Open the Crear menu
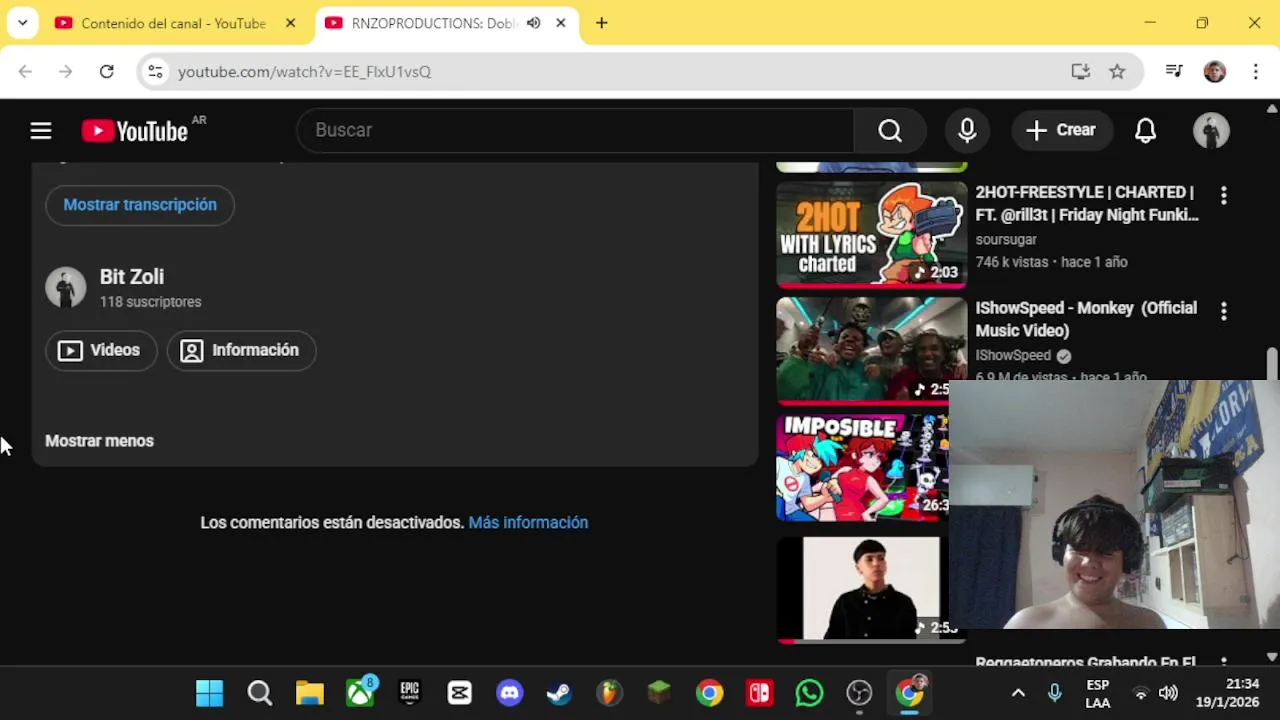1280x720 pixels. [1061, 130]
